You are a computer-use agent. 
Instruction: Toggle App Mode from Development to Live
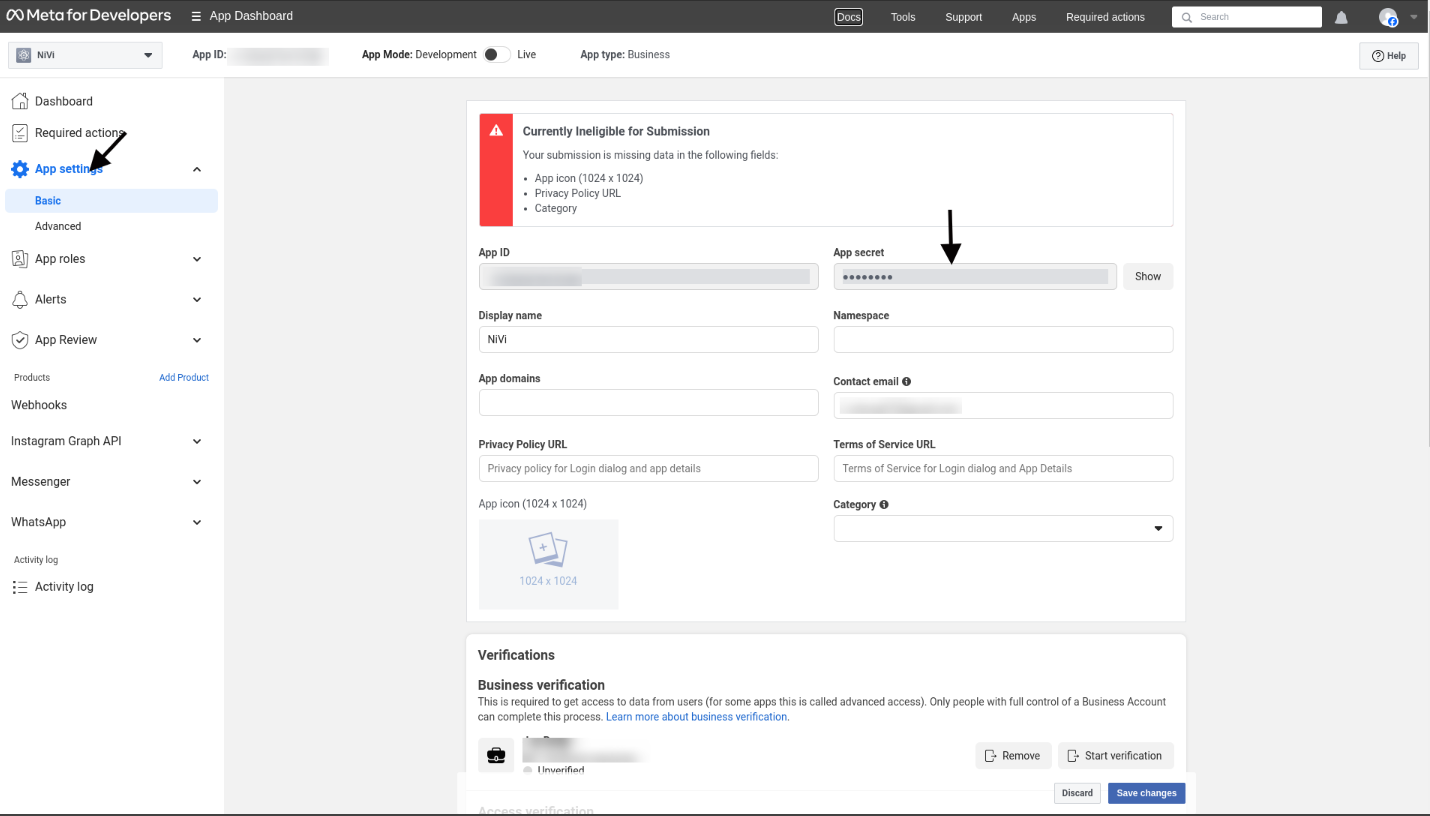pyautogui.click(x=496, y=55)
